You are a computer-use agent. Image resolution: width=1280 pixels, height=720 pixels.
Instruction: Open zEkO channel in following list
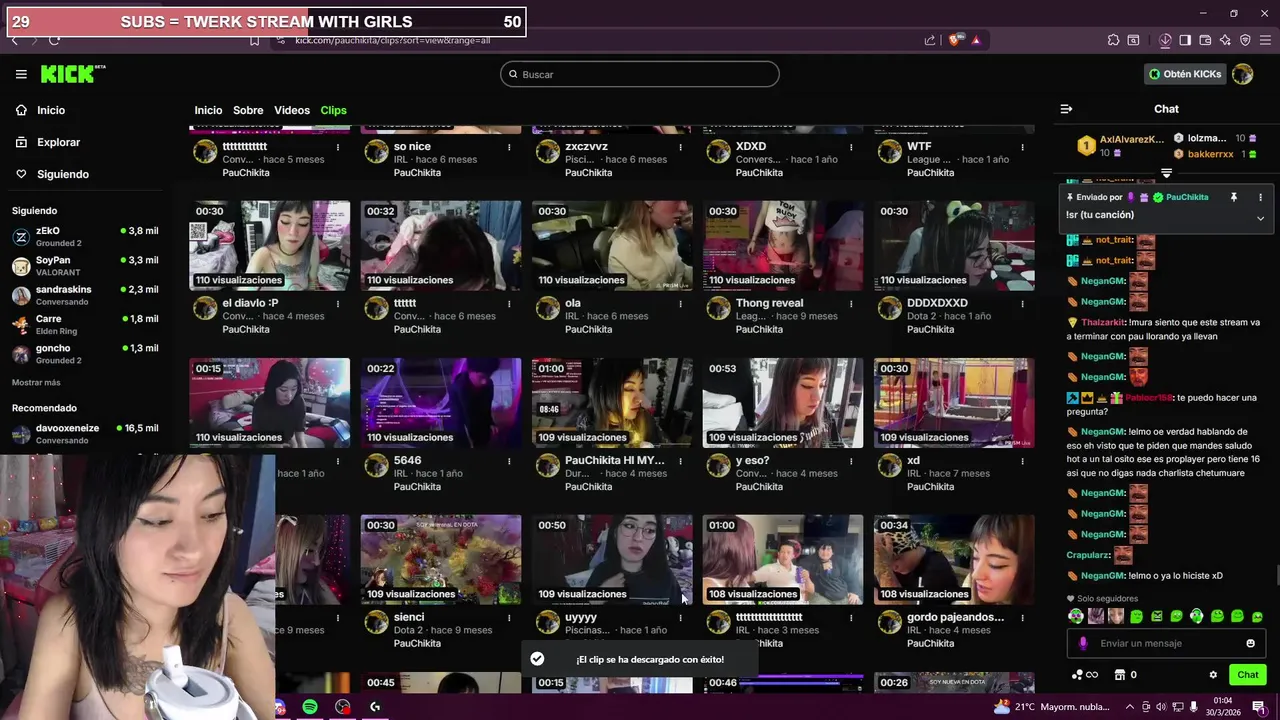click(x=84, y=236)
